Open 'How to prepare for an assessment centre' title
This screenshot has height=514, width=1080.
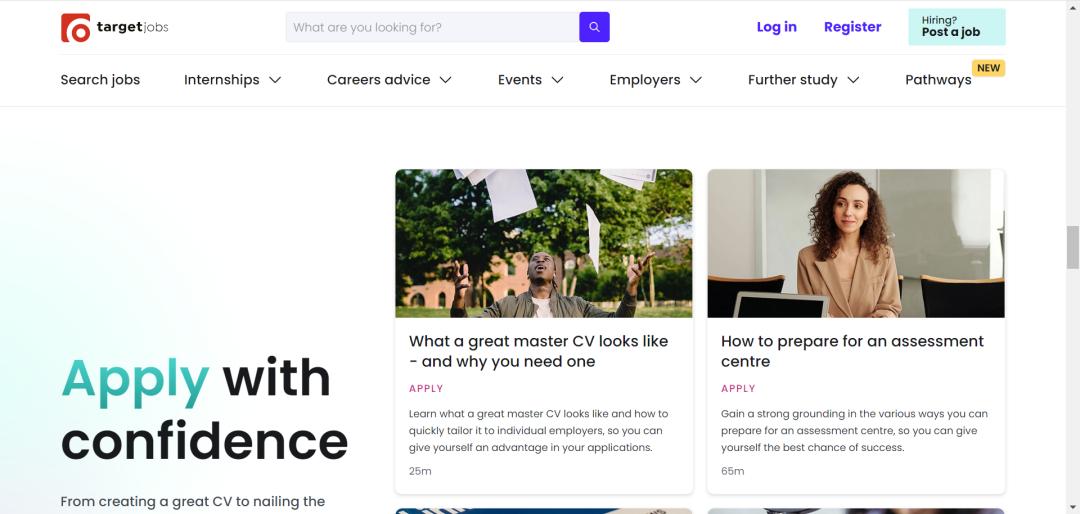click(853, 351)
